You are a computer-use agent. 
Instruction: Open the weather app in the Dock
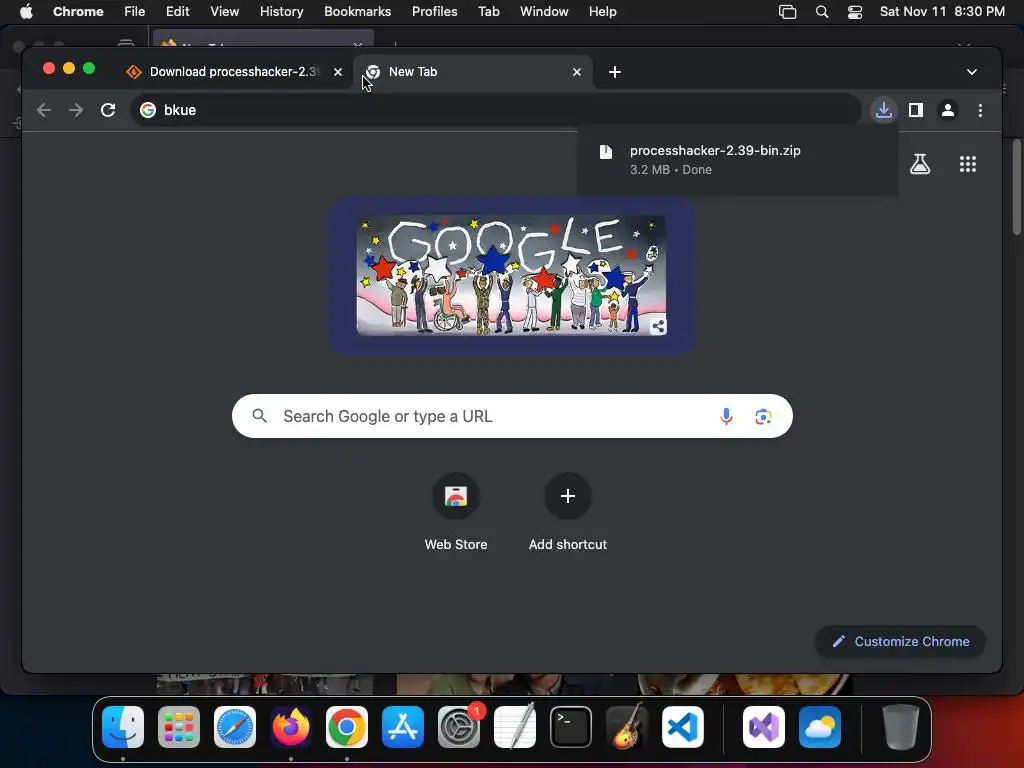tap(820, 727)
